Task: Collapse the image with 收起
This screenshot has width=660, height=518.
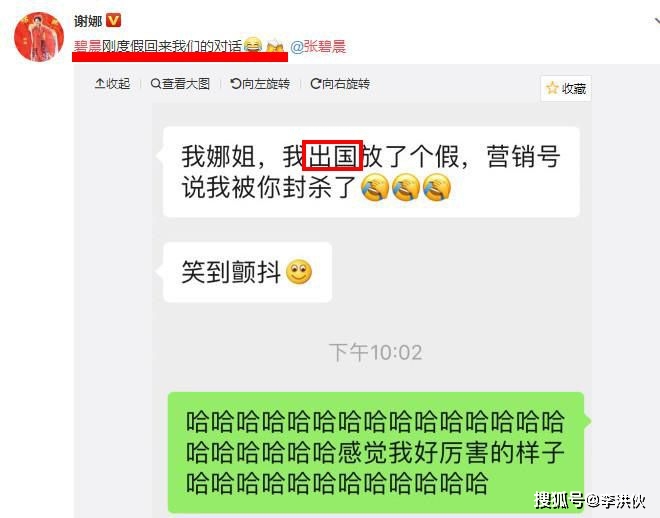Action: tap(112, 84)
